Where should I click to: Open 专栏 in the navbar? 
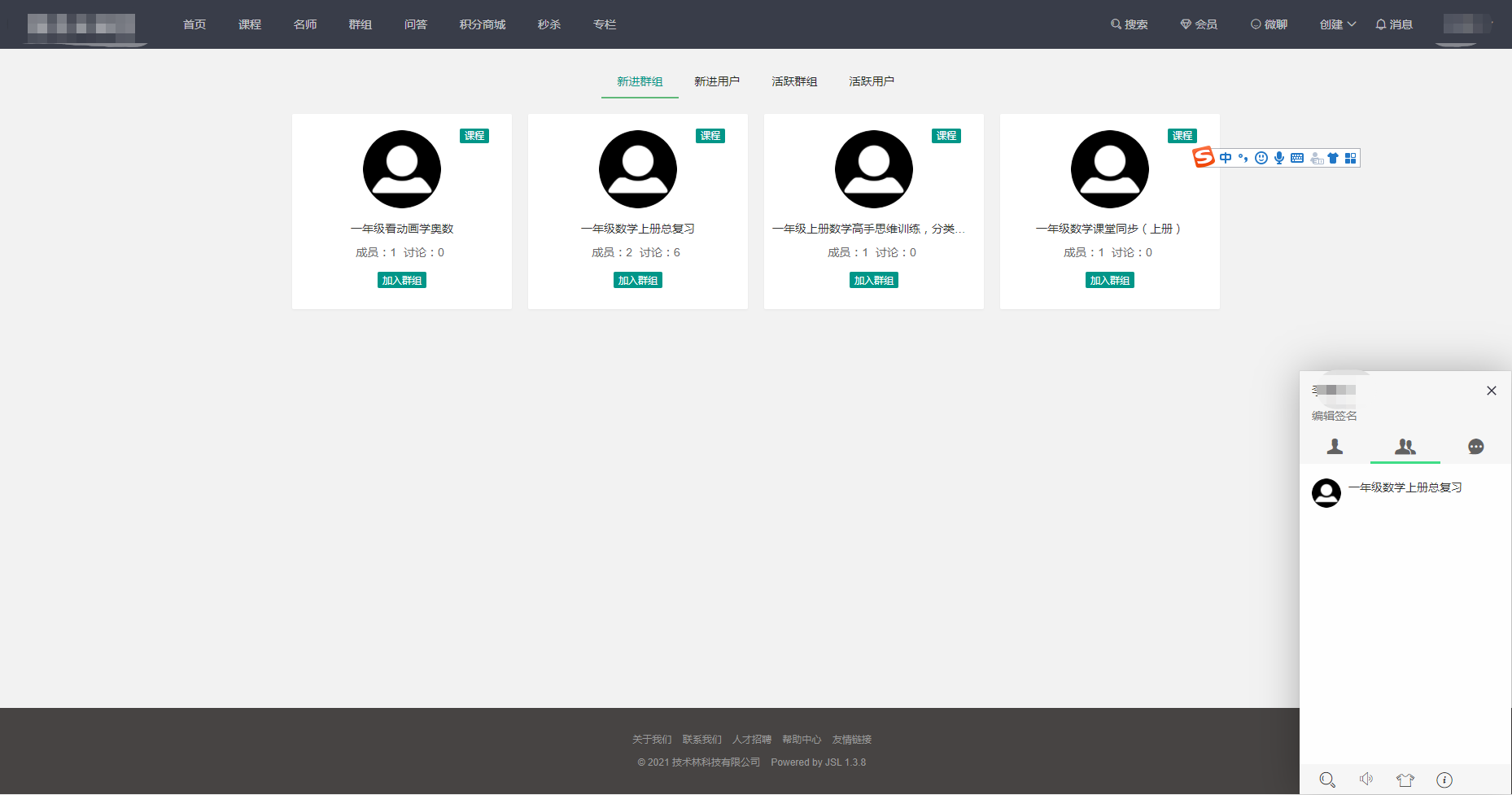[x=605, y=24]
